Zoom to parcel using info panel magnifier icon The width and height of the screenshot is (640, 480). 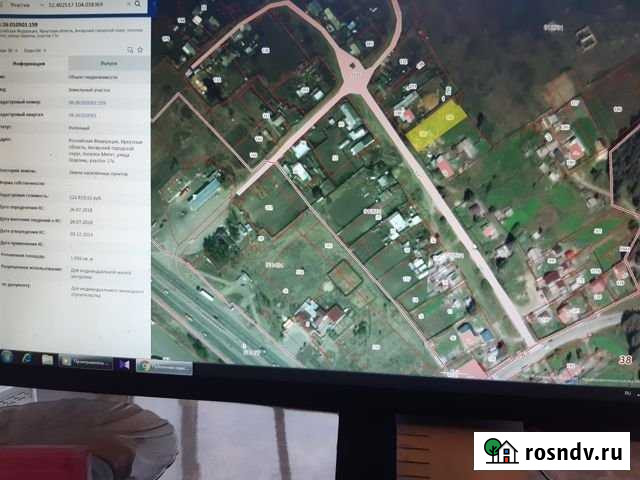(128, 48)
